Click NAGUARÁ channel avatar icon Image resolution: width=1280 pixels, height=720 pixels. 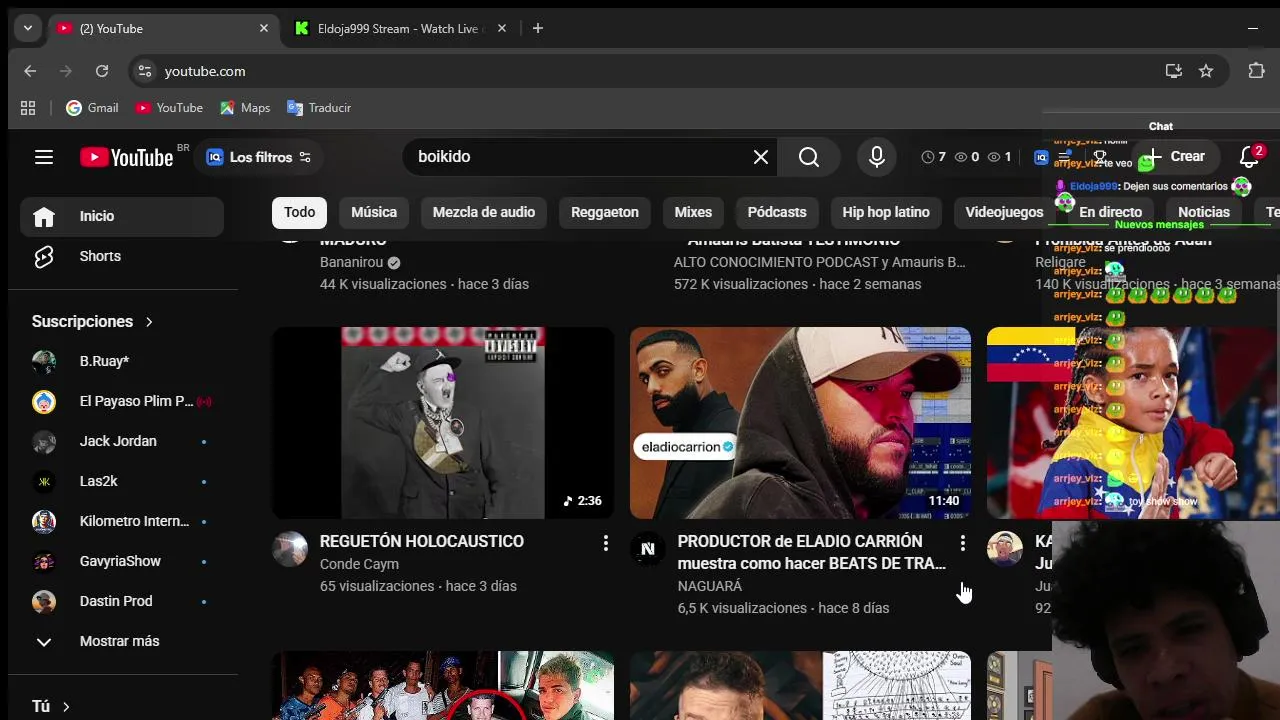[648, 549]
